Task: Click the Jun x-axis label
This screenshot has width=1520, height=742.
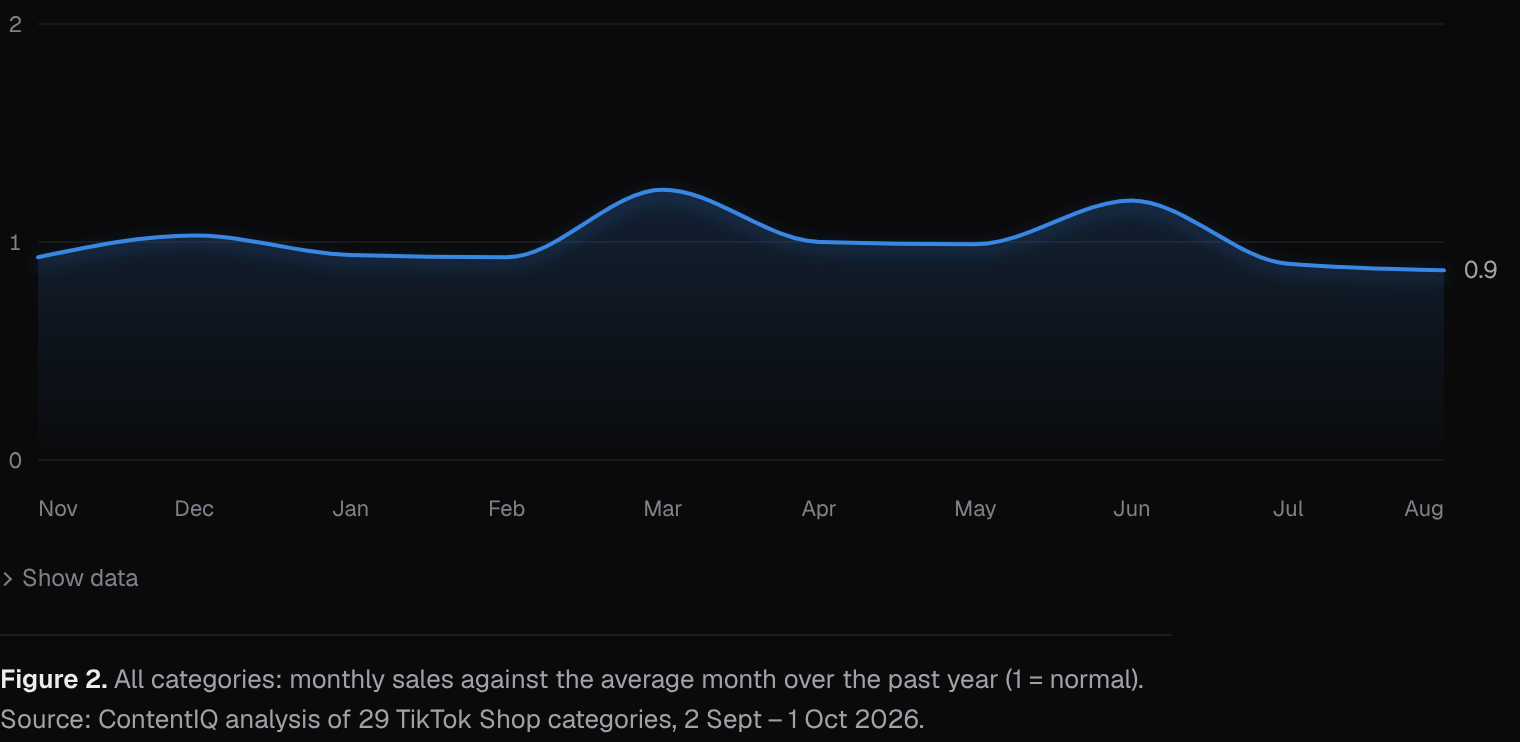Action: point(1131,509)
